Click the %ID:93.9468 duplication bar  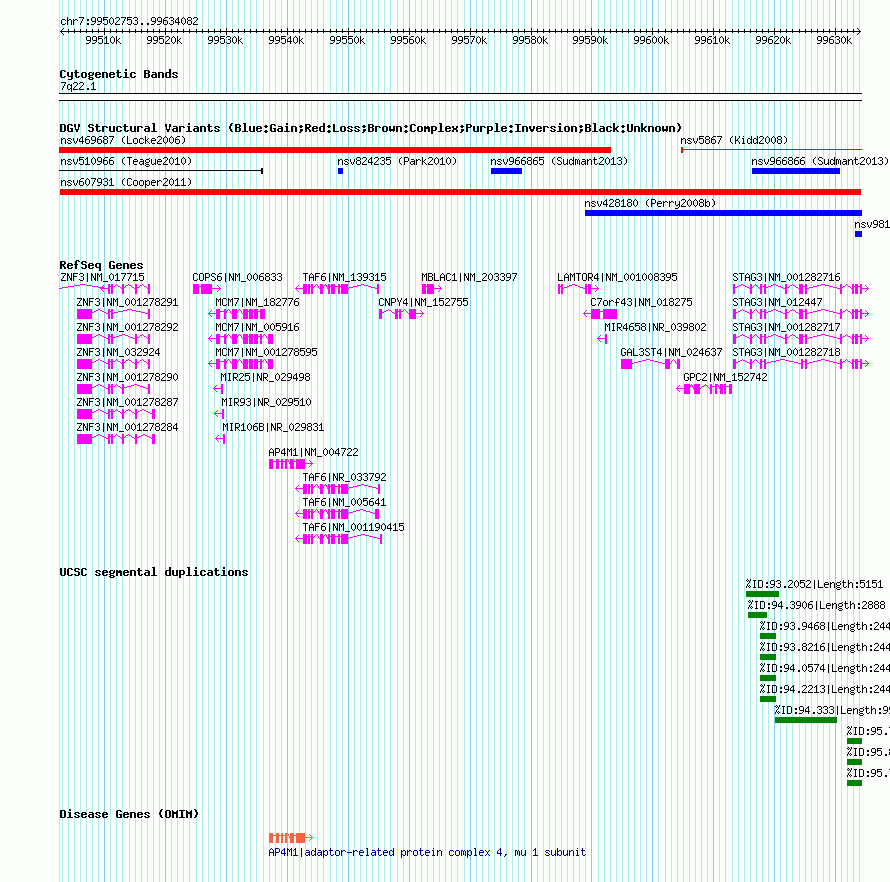768,636
